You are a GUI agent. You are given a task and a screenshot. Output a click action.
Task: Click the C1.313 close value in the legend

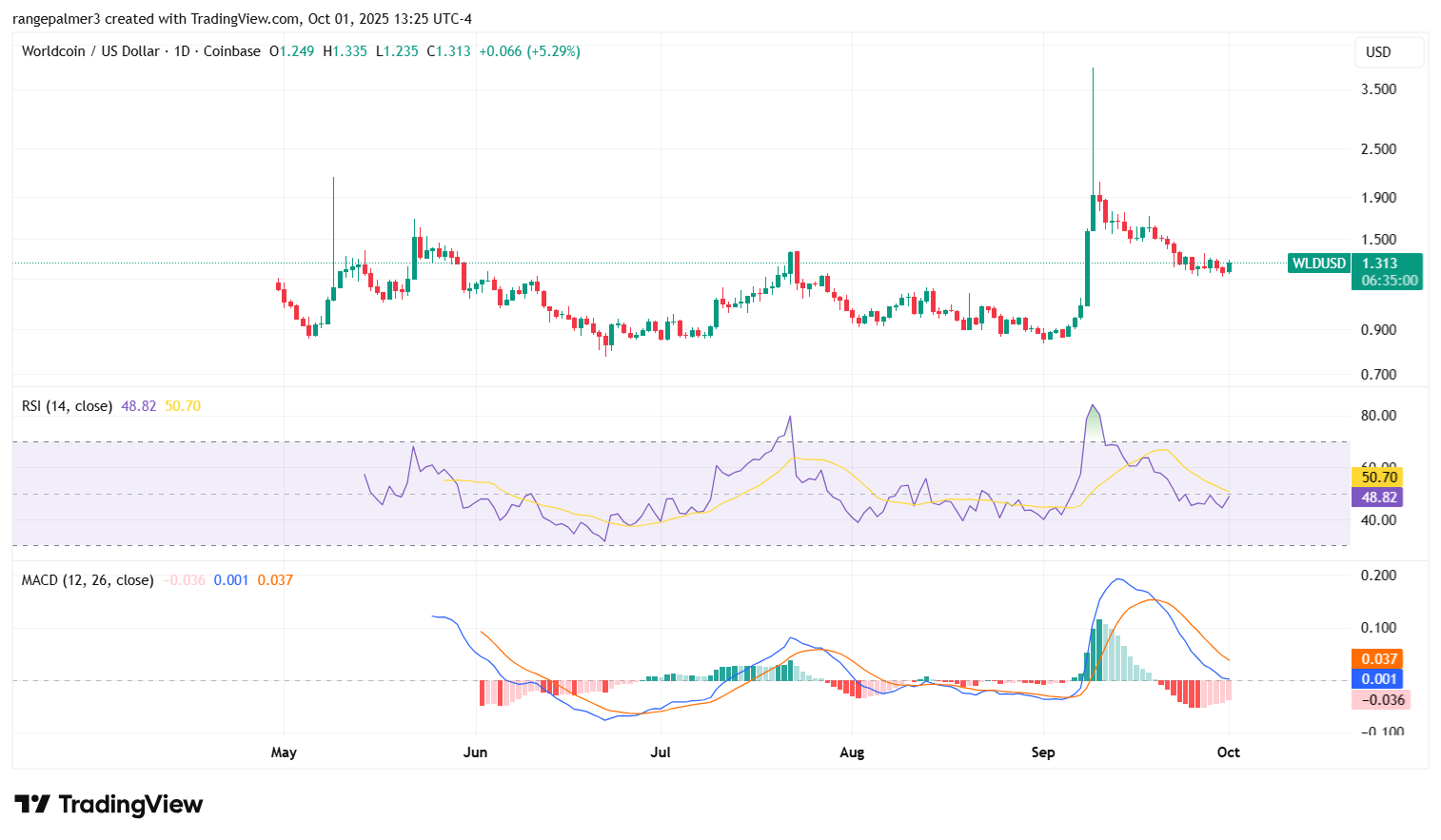coord(450,51)
